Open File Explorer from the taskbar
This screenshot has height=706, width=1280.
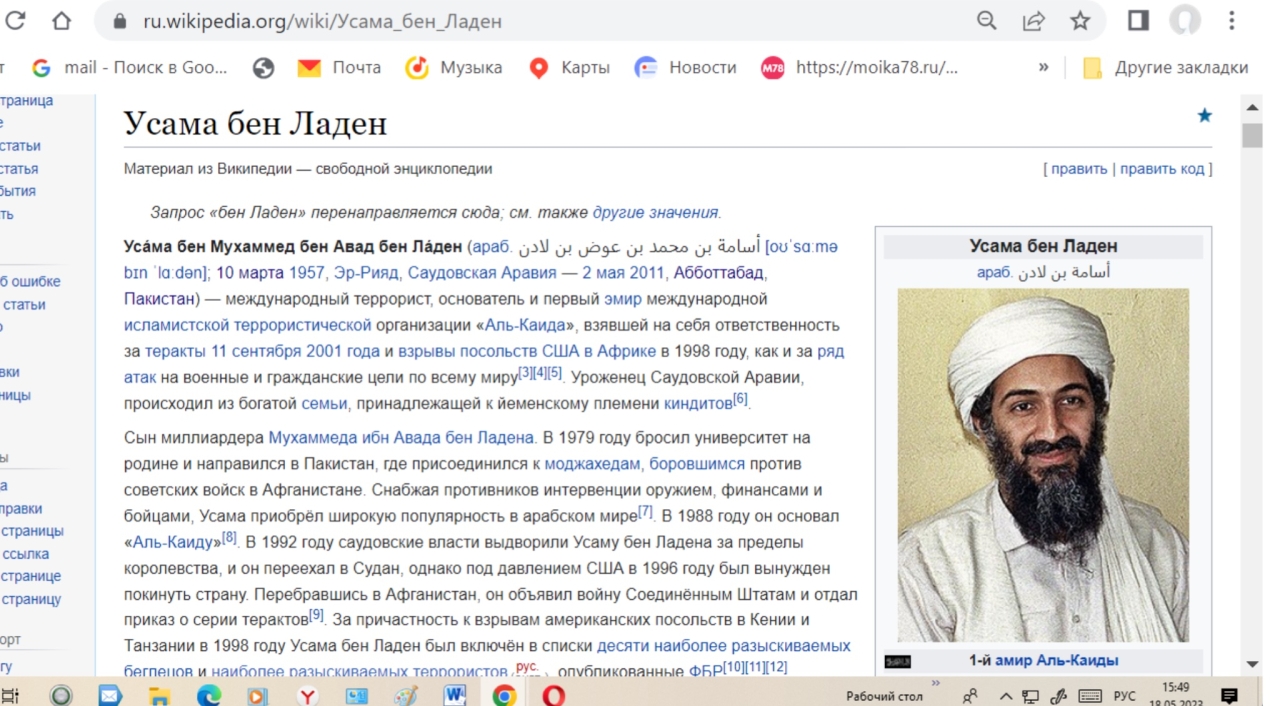tap(158, 695)
